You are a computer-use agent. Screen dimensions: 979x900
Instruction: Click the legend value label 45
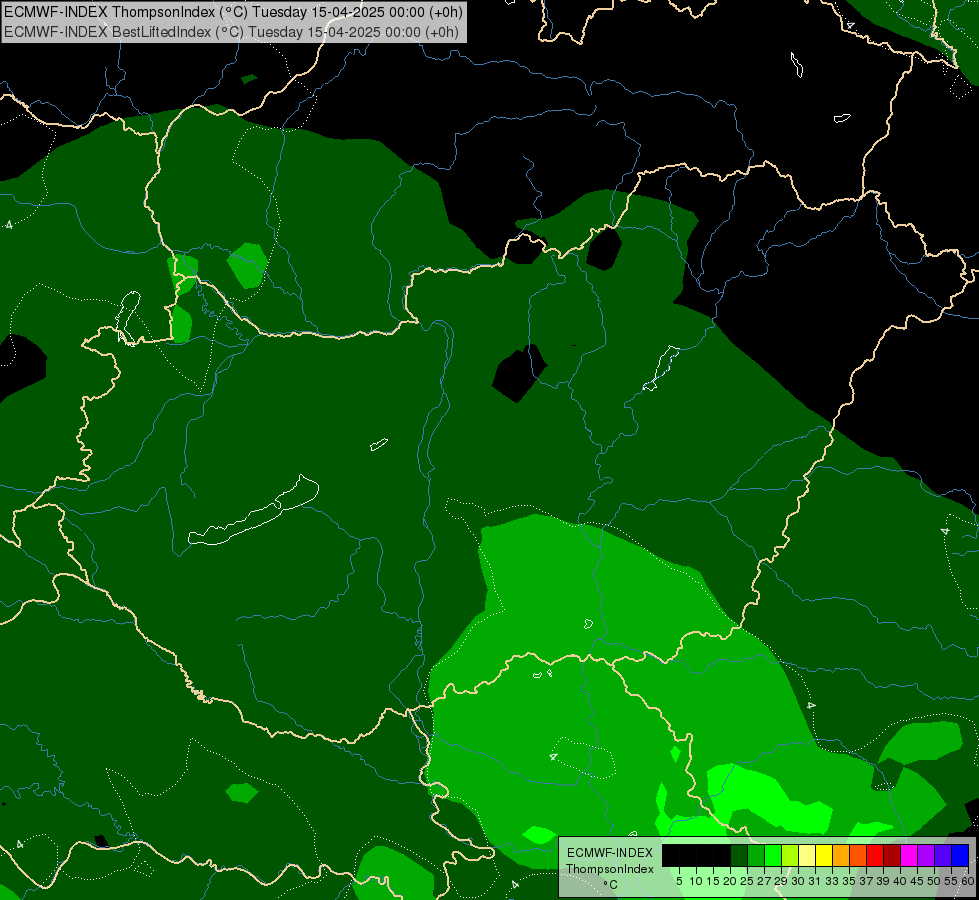click(917, 881)
